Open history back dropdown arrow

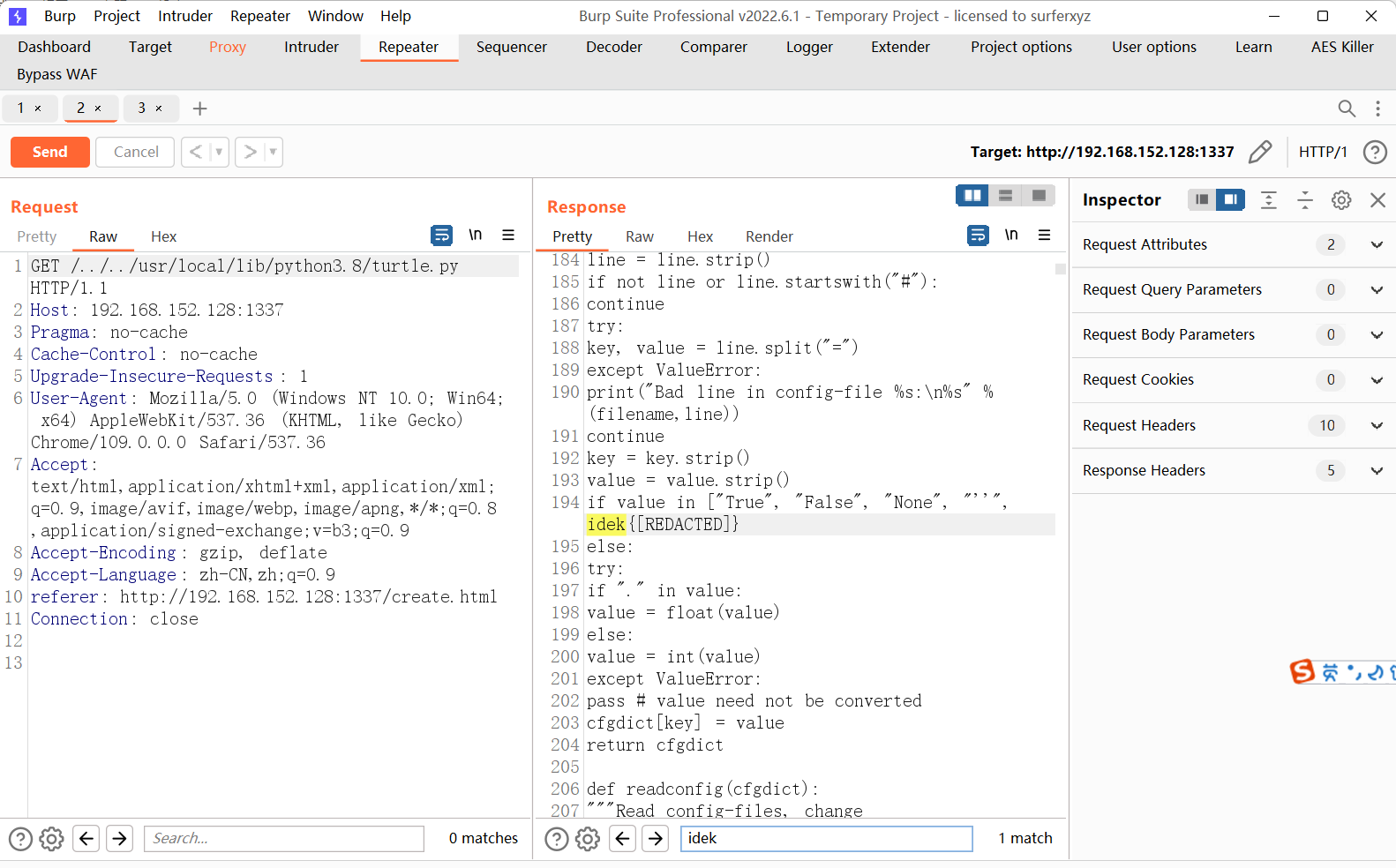click(219, 152)
